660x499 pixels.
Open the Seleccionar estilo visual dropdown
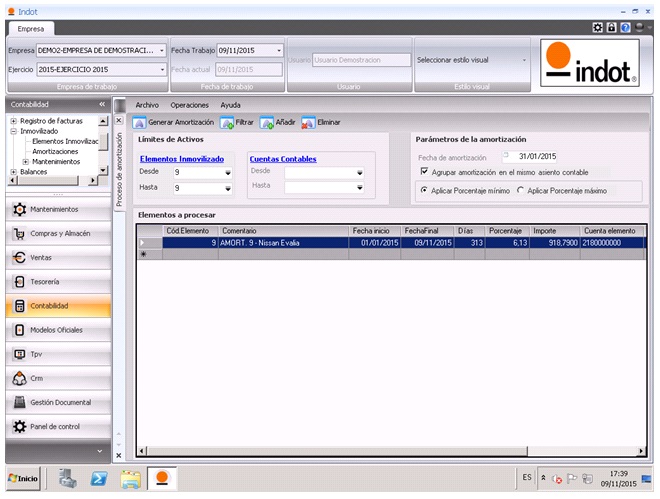coord(524,59)
